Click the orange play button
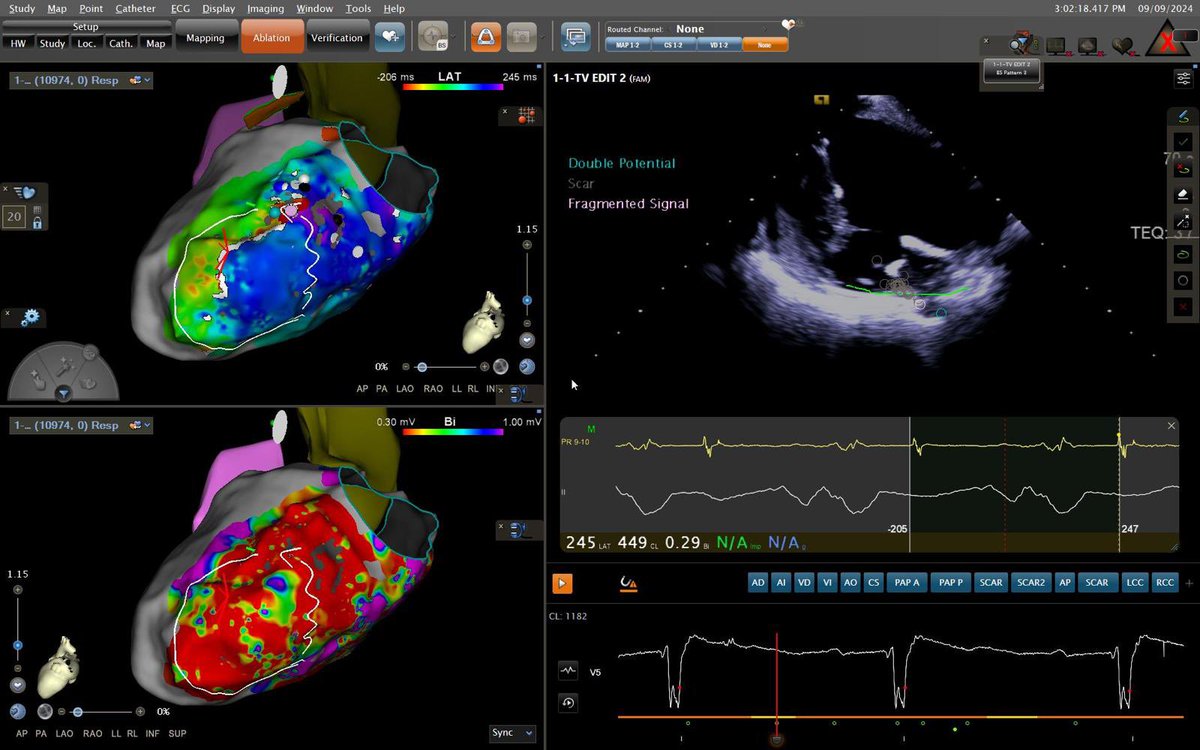The width and height of the screenshot is (1200, 750). click(562, 582)
